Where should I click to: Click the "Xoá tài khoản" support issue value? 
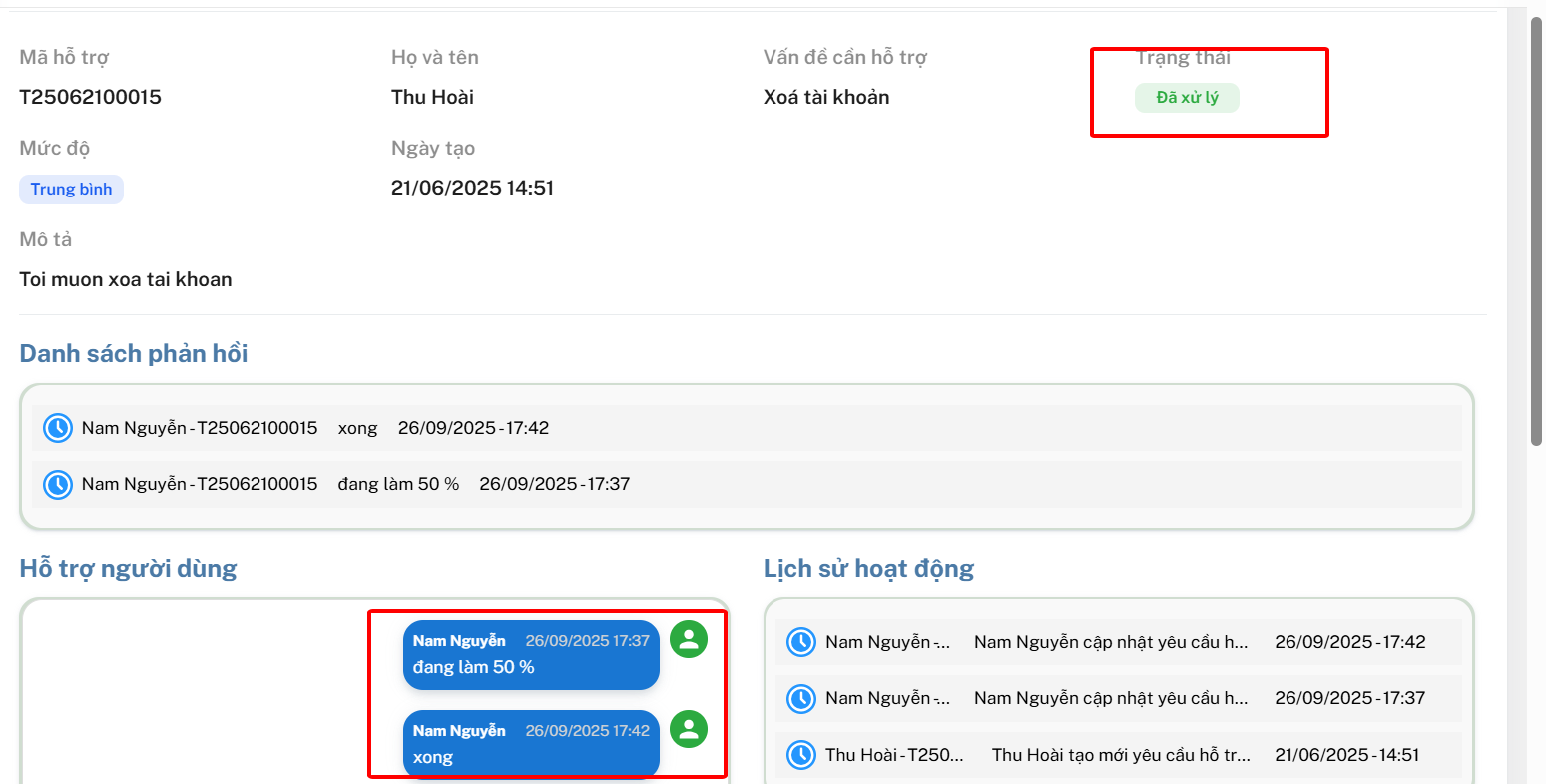(x=826, y=97)
